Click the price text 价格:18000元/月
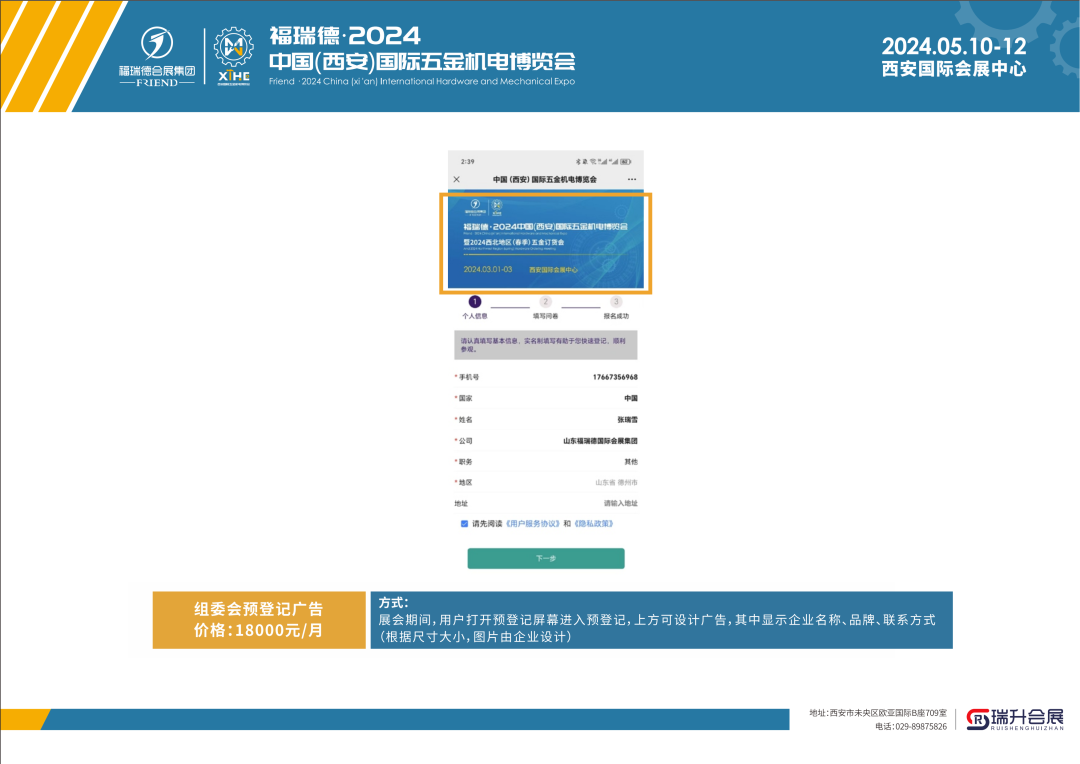This screenshot has width=1080, height=764. [x=259, y=630]
